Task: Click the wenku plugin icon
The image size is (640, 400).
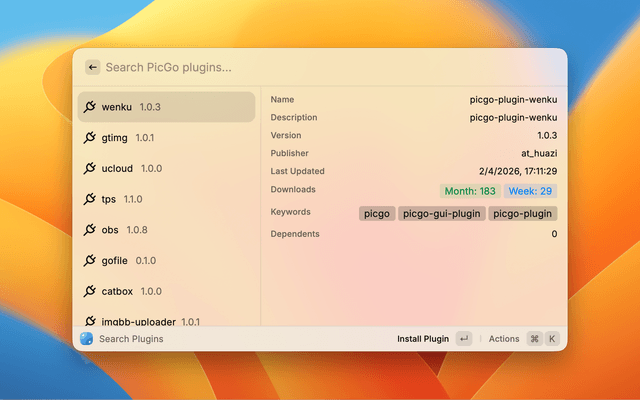Action: pyautogui.click(x=89, y=107)
